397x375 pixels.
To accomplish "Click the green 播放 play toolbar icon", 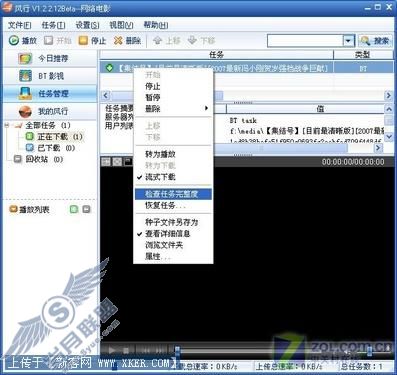I will click(14, 41).
